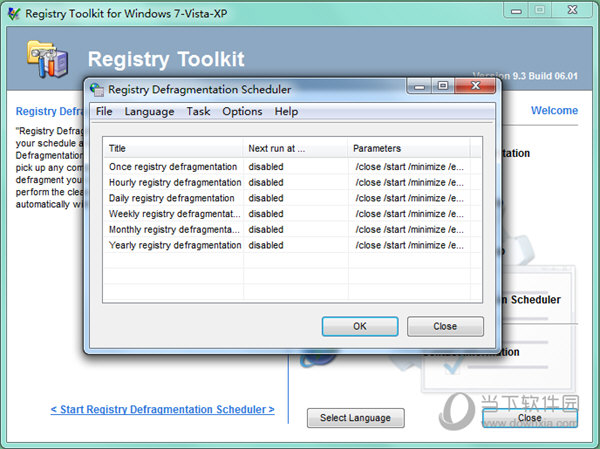Click Registry Toolkit window title bar icon

tap(14, 14)
